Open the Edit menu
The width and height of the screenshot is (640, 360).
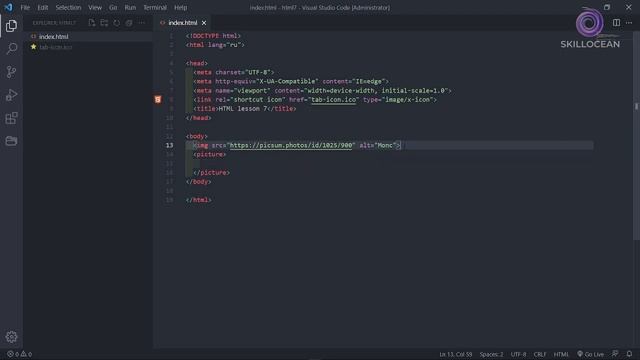tap(42, 7)
